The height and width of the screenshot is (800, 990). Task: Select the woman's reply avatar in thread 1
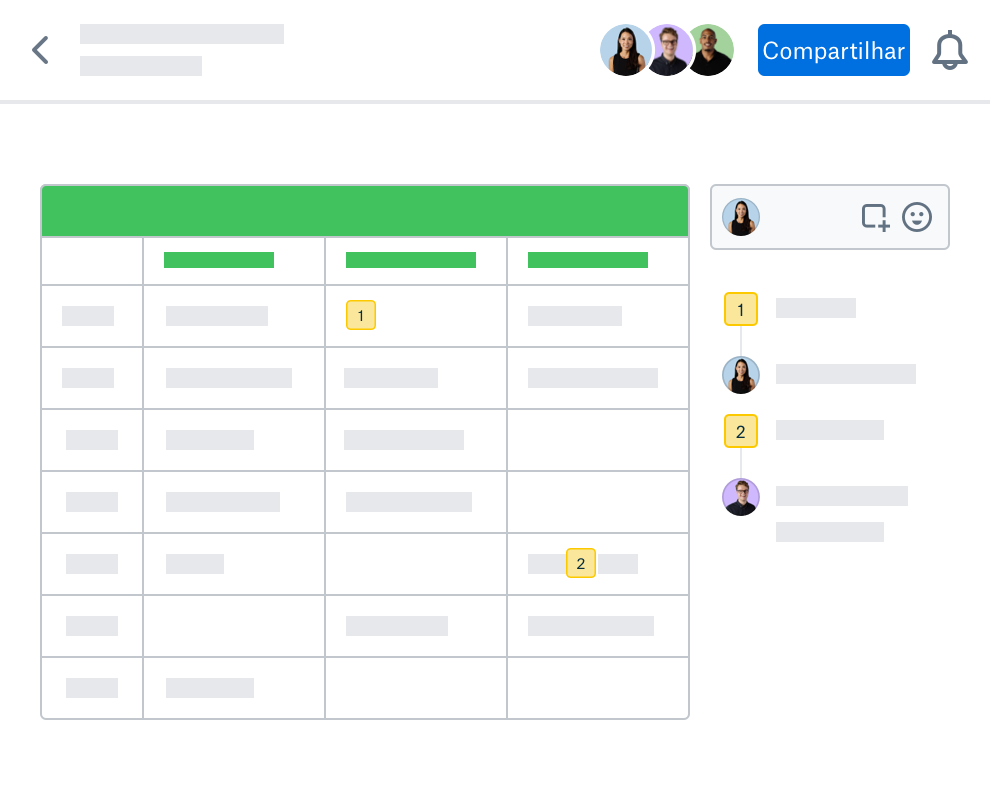(x=741, y=375)
